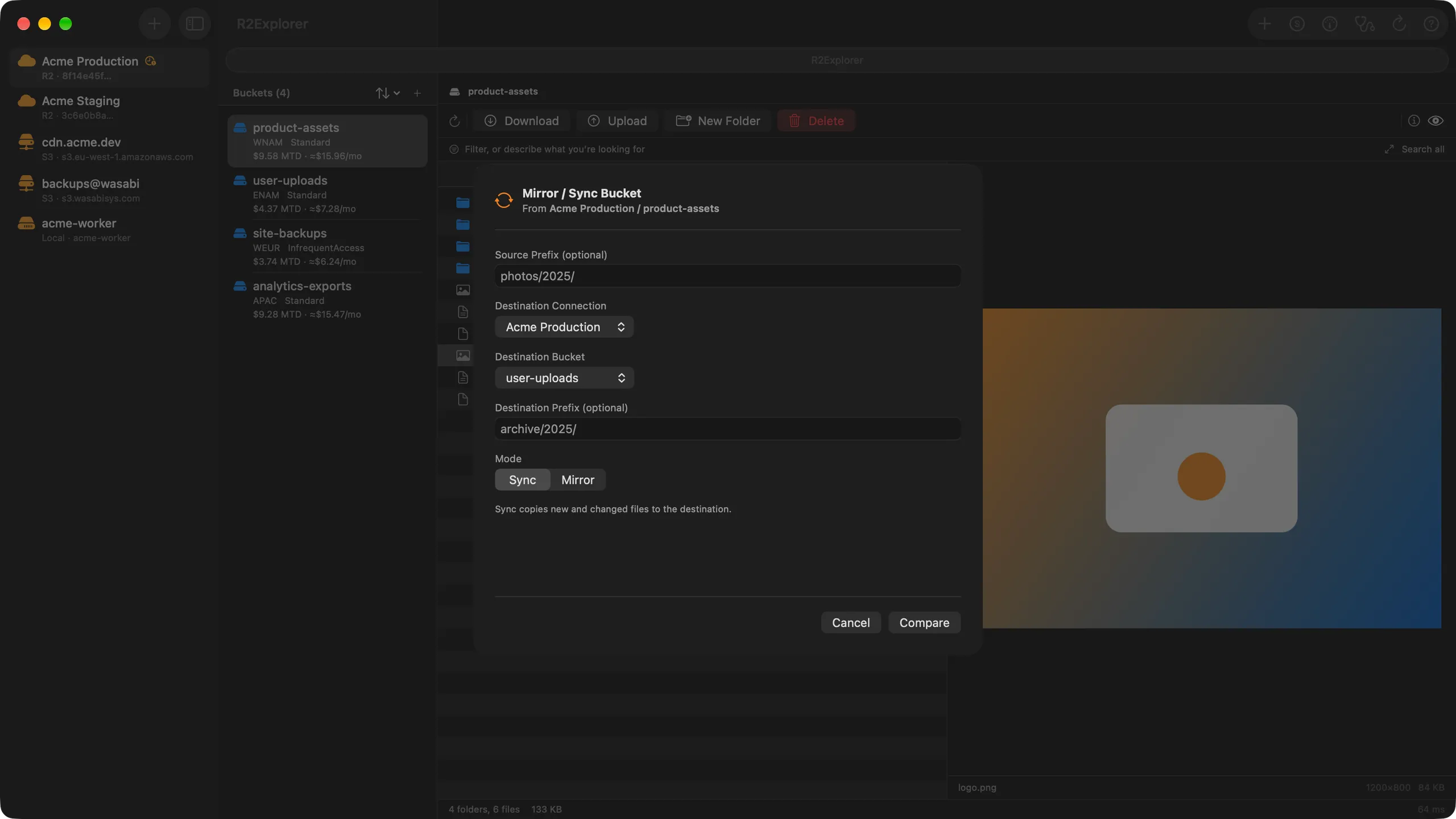The height and width of the screenshot is (819, 1456).
Task: Select the site-backups bucket
Action: [x=328, y=247]
